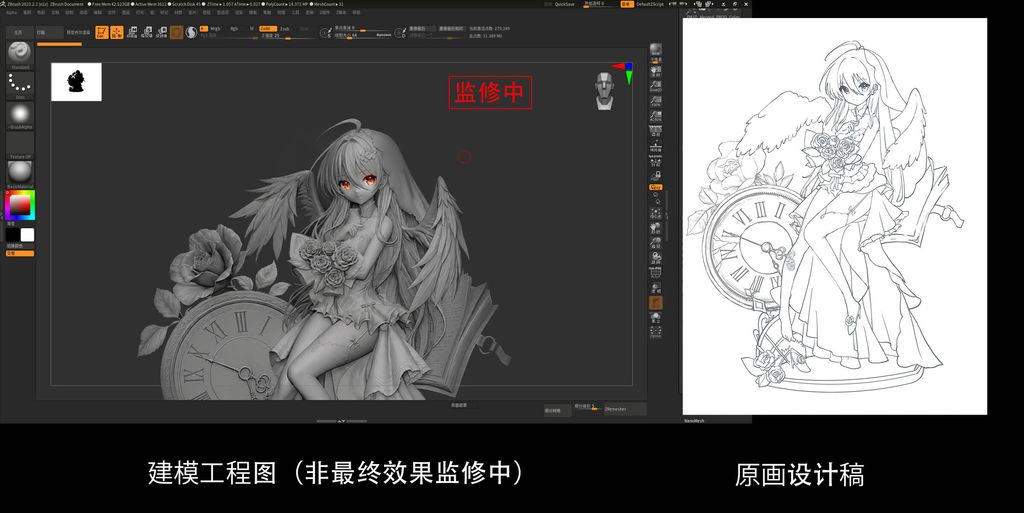Click the camera head navigation figure
Viewport: 1024px width, 513px height.
pos(605,91)
